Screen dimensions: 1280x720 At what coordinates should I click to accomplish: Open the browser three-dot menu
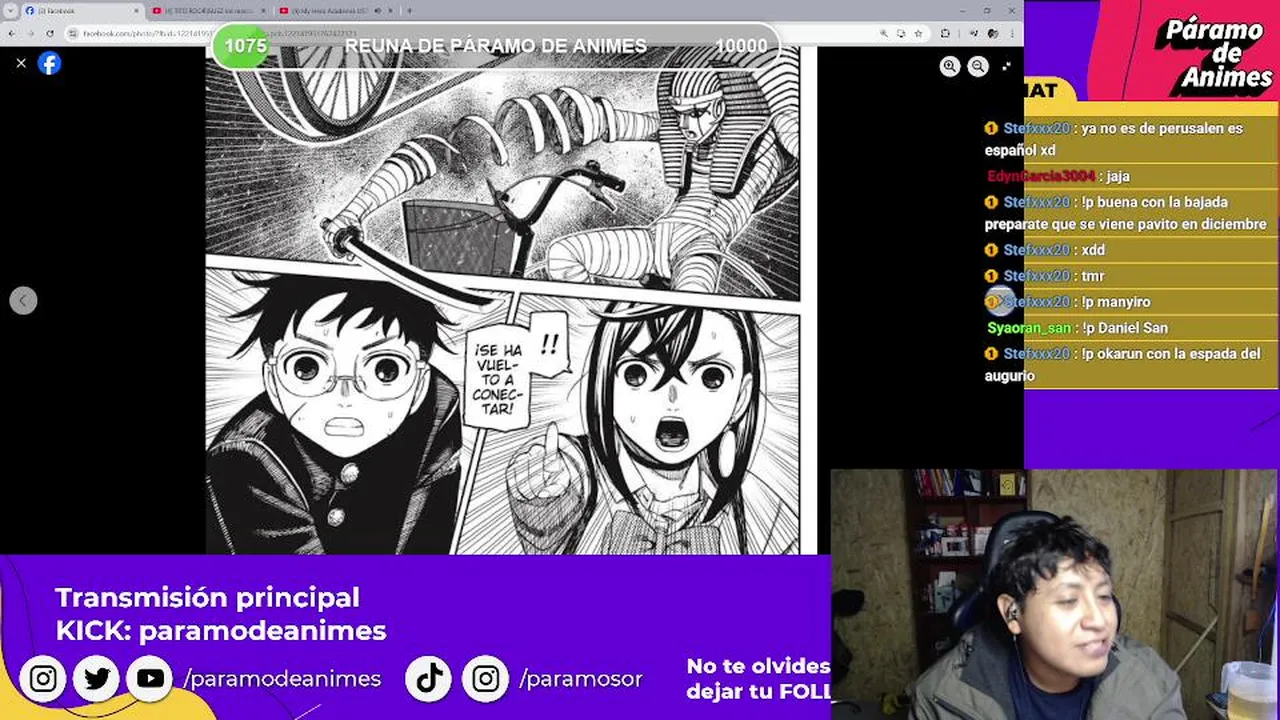tap(1012, 33)
